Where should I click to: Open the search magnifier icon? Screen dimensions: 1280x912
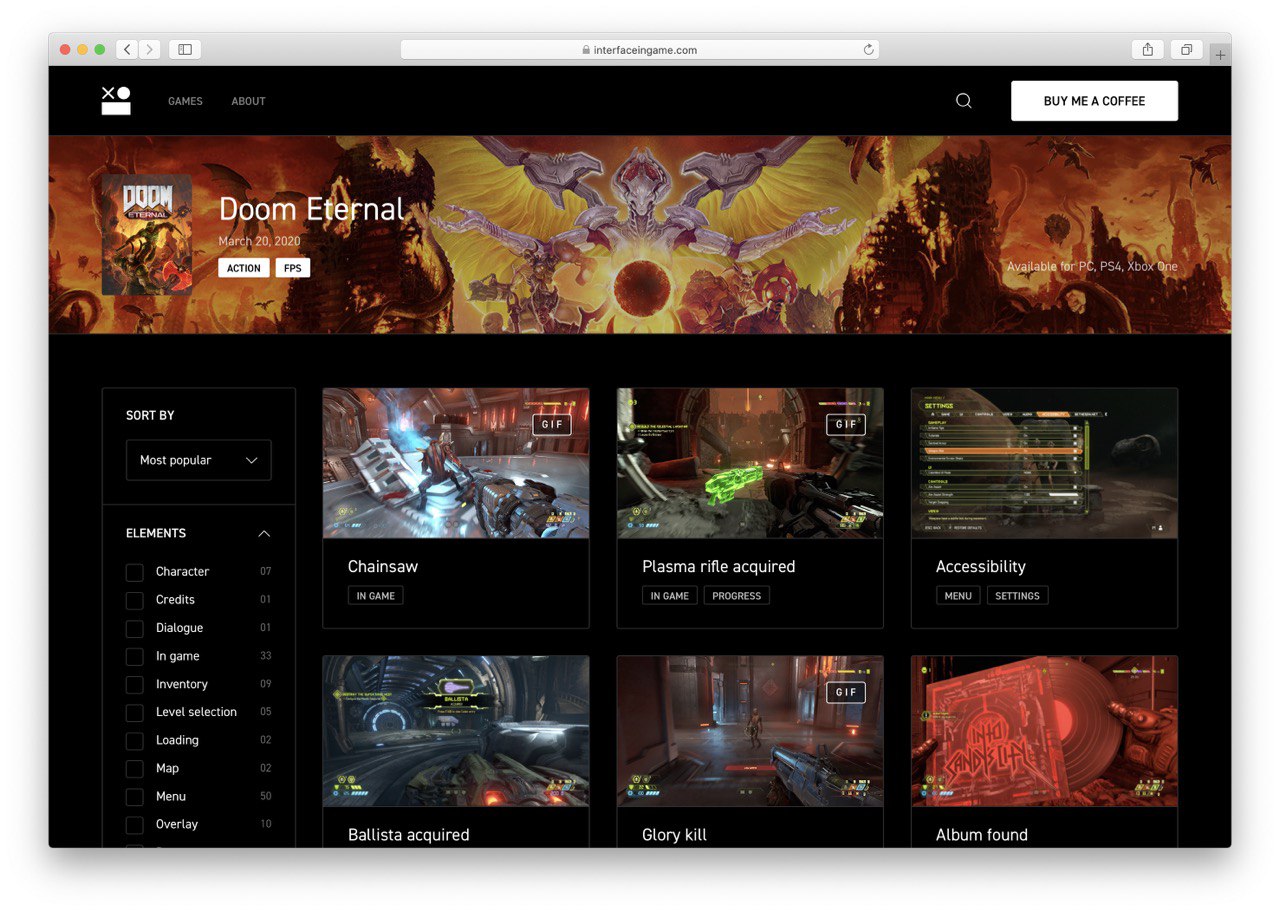pyautogui.click(x=964, y=101)
